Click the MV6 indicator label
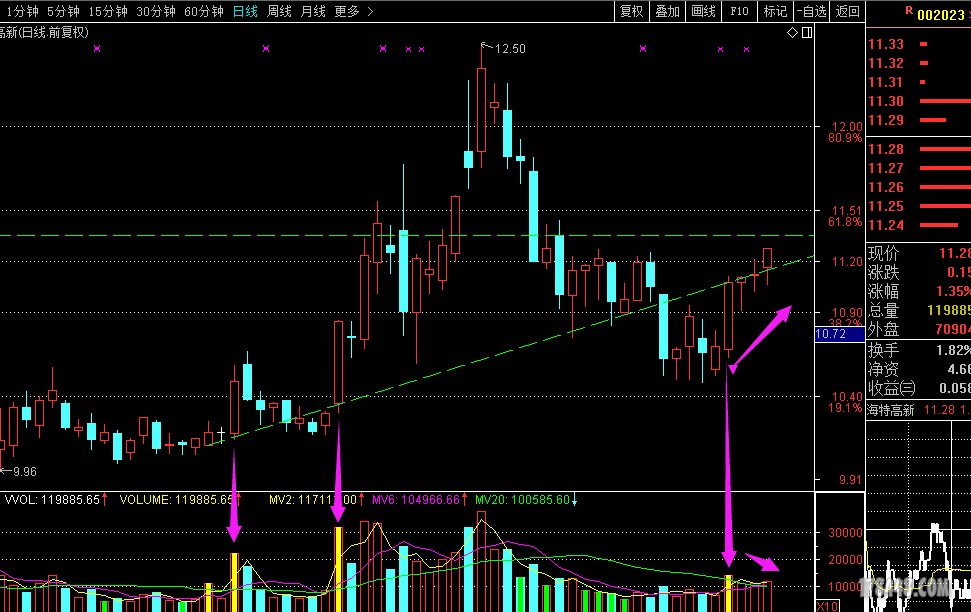Image resolution: width=971 pixels, height=612 pixels. tap(416, 499)
